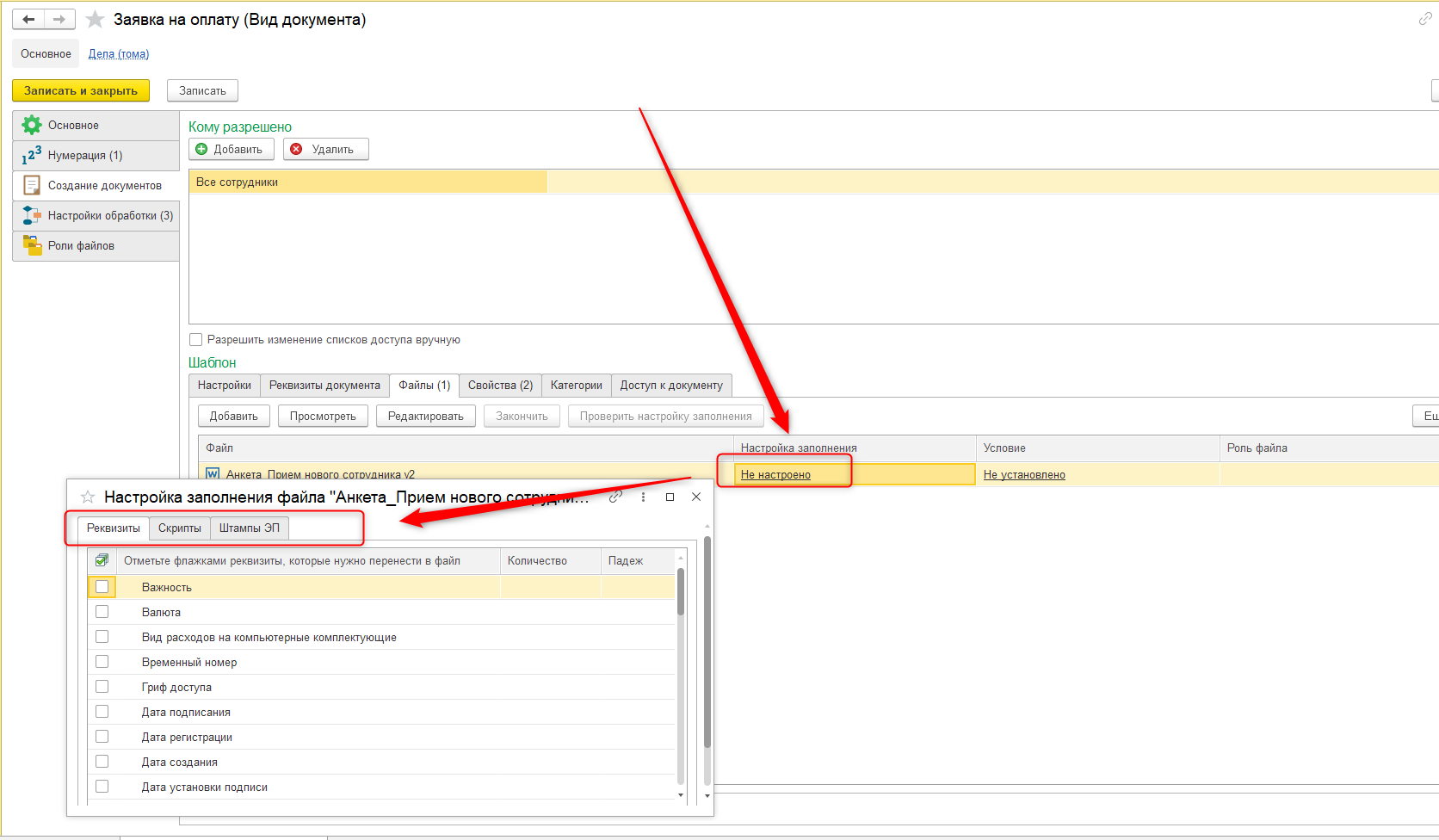Open the Не настроено fill settings link
This screenshot has width=1439, height=840.
pyautogui.click(x=775, y=474)
